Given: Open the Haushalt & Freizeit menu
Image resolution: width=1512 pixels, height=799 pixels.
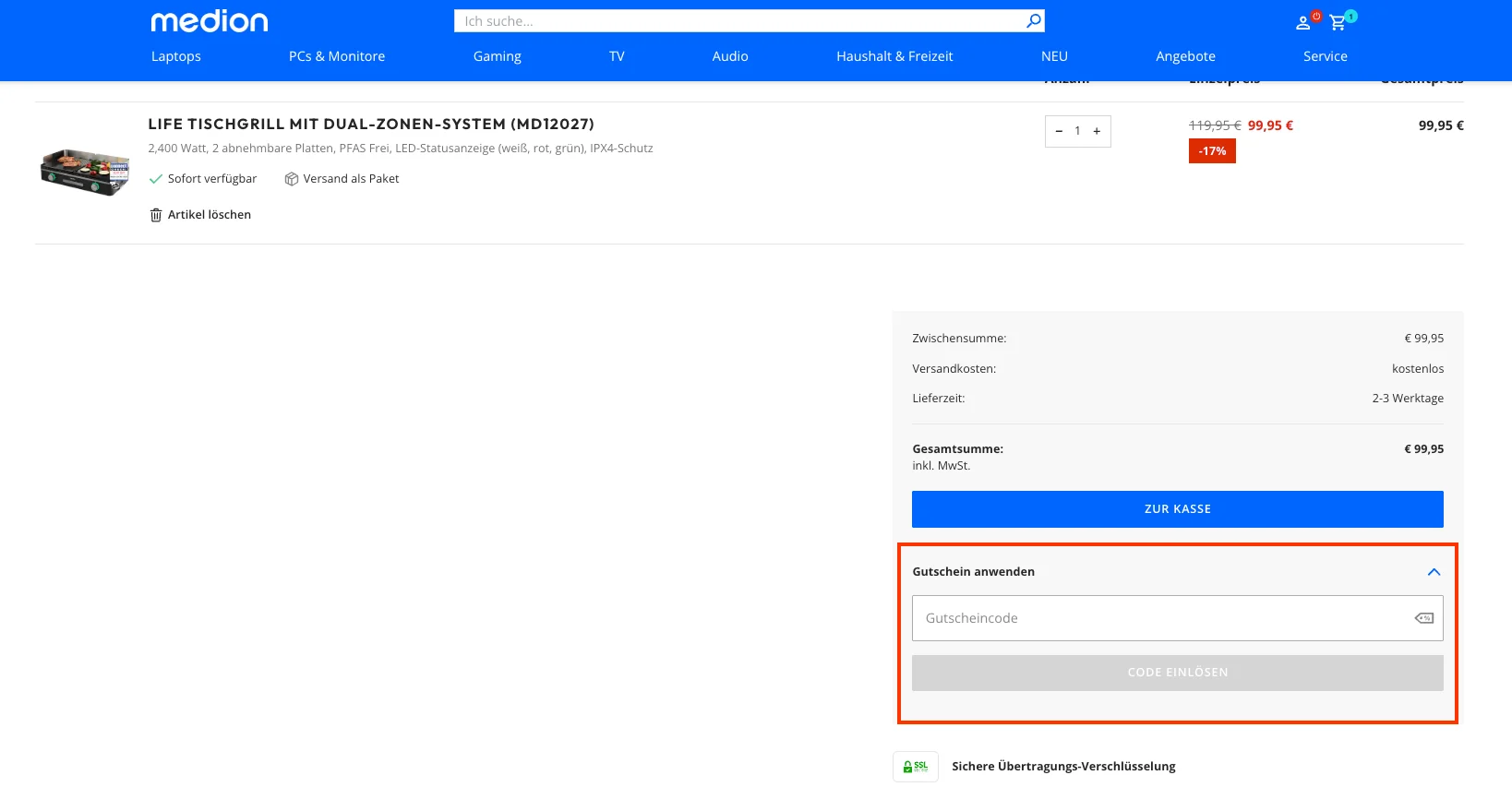Looking at the screenshot, I should pyautogui.click(x=894, y=56).
